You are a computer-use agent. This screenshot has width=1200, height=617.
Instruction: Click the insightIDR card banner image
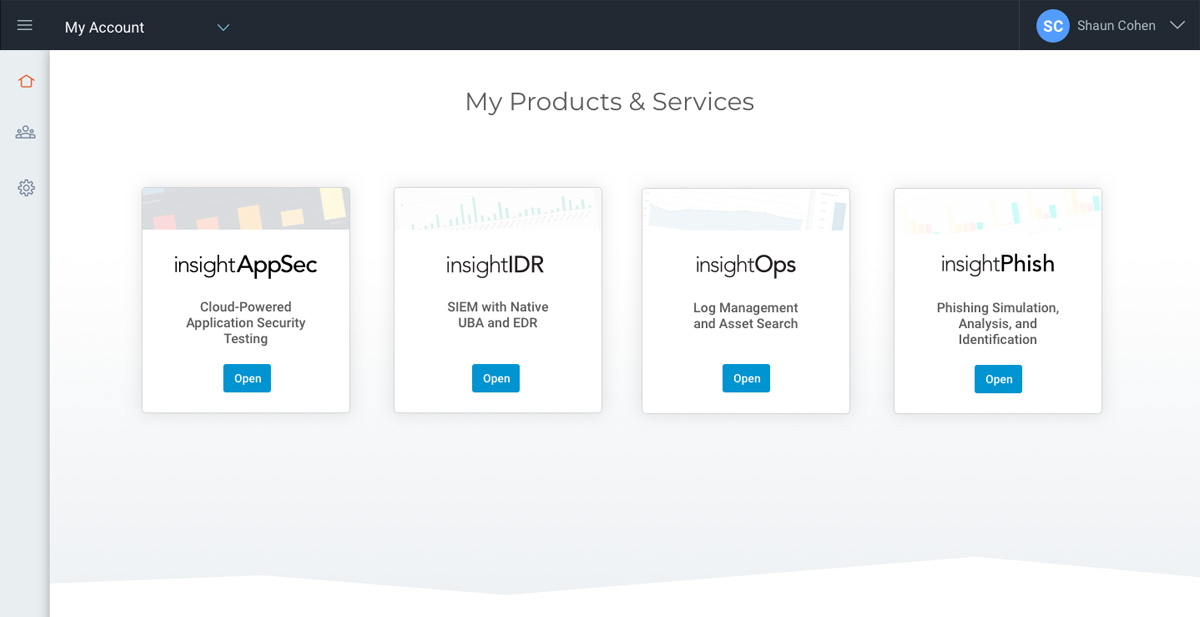[498, 209]
